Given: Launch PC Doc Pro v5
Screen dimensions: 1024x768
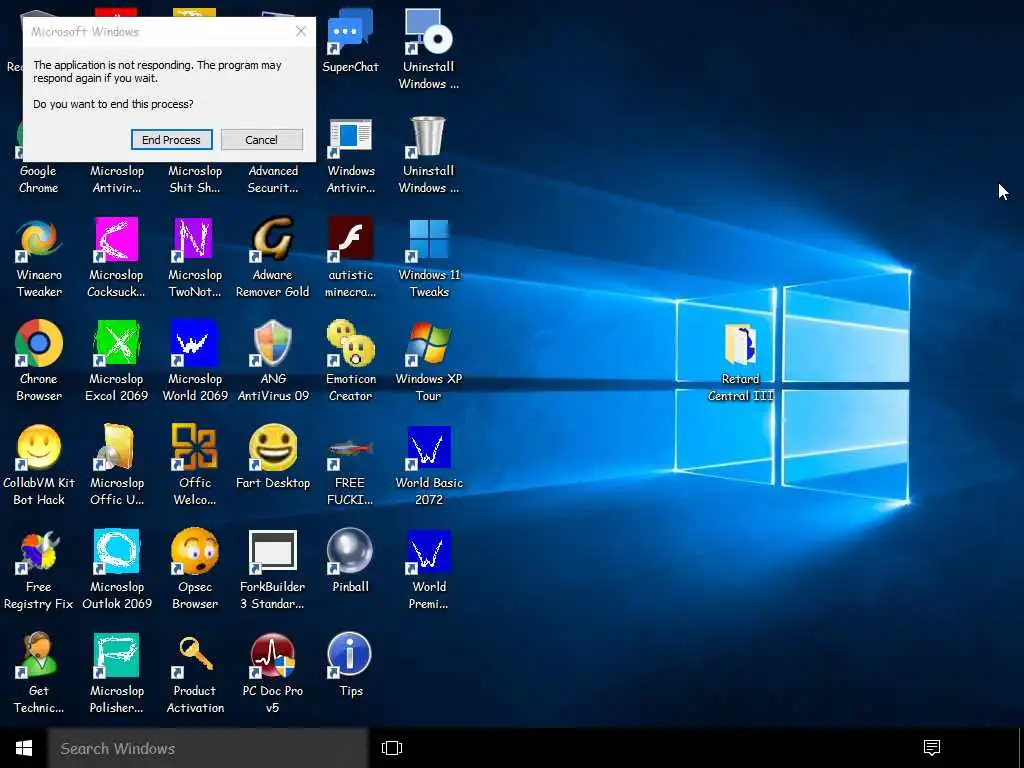Looking at the screenshot, I should pyautogui.click(x=272, y=673).
